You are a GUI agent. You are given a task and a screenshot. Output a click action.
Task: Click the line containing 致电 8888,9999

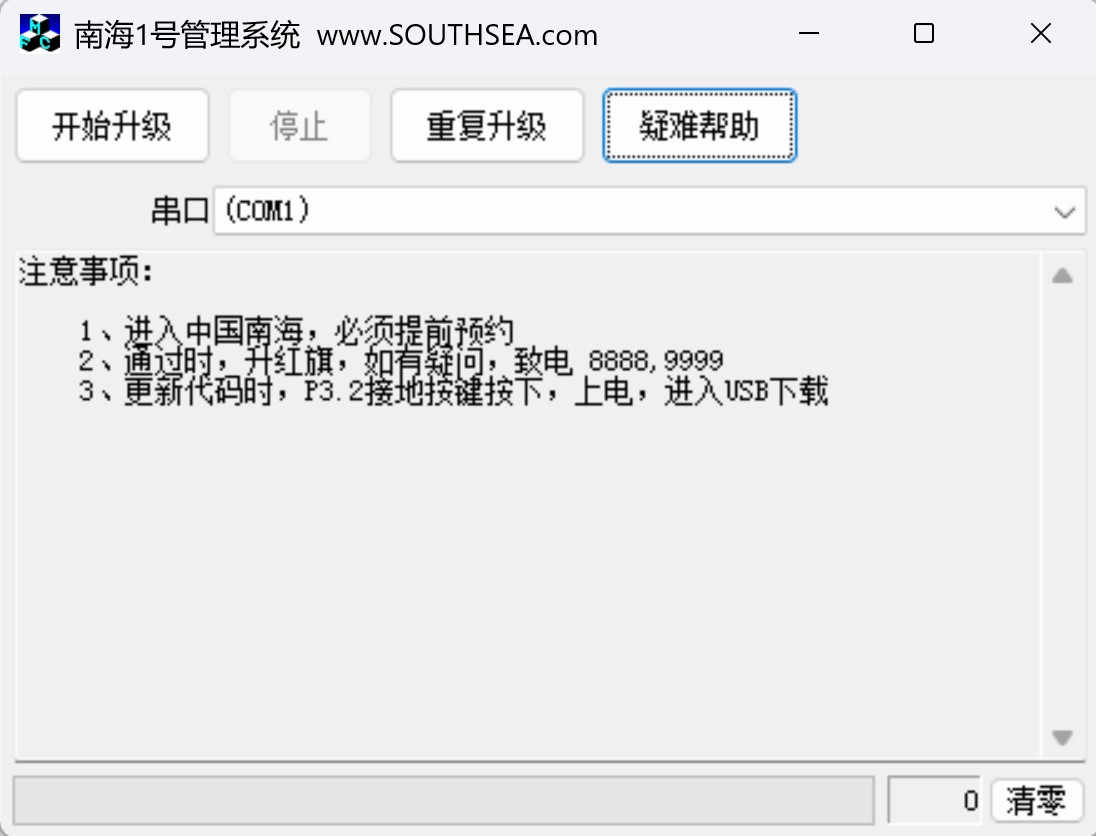click(x=401, y=361)
